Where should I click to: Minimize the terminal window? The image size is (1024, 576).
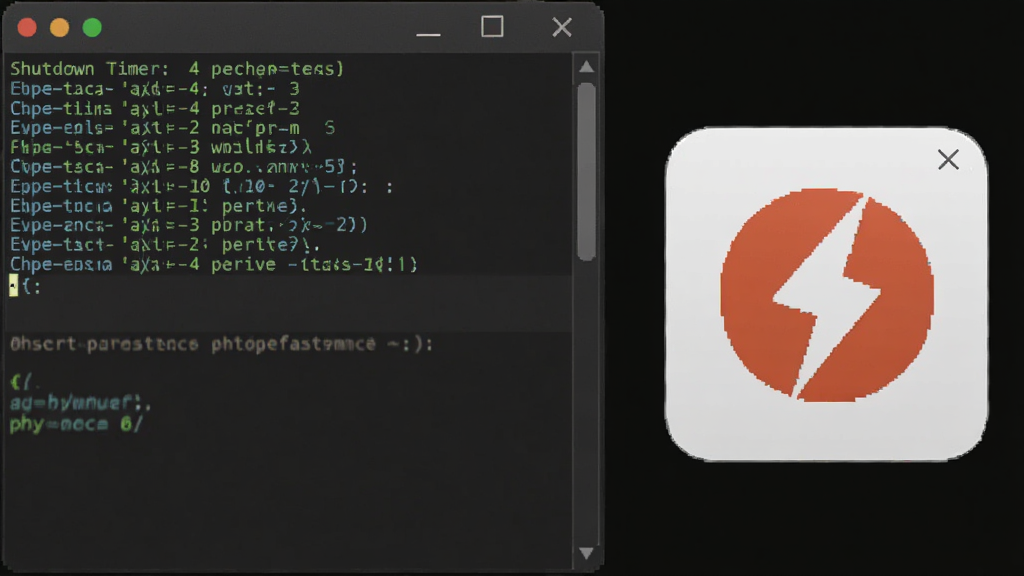[x=428, y=34]
